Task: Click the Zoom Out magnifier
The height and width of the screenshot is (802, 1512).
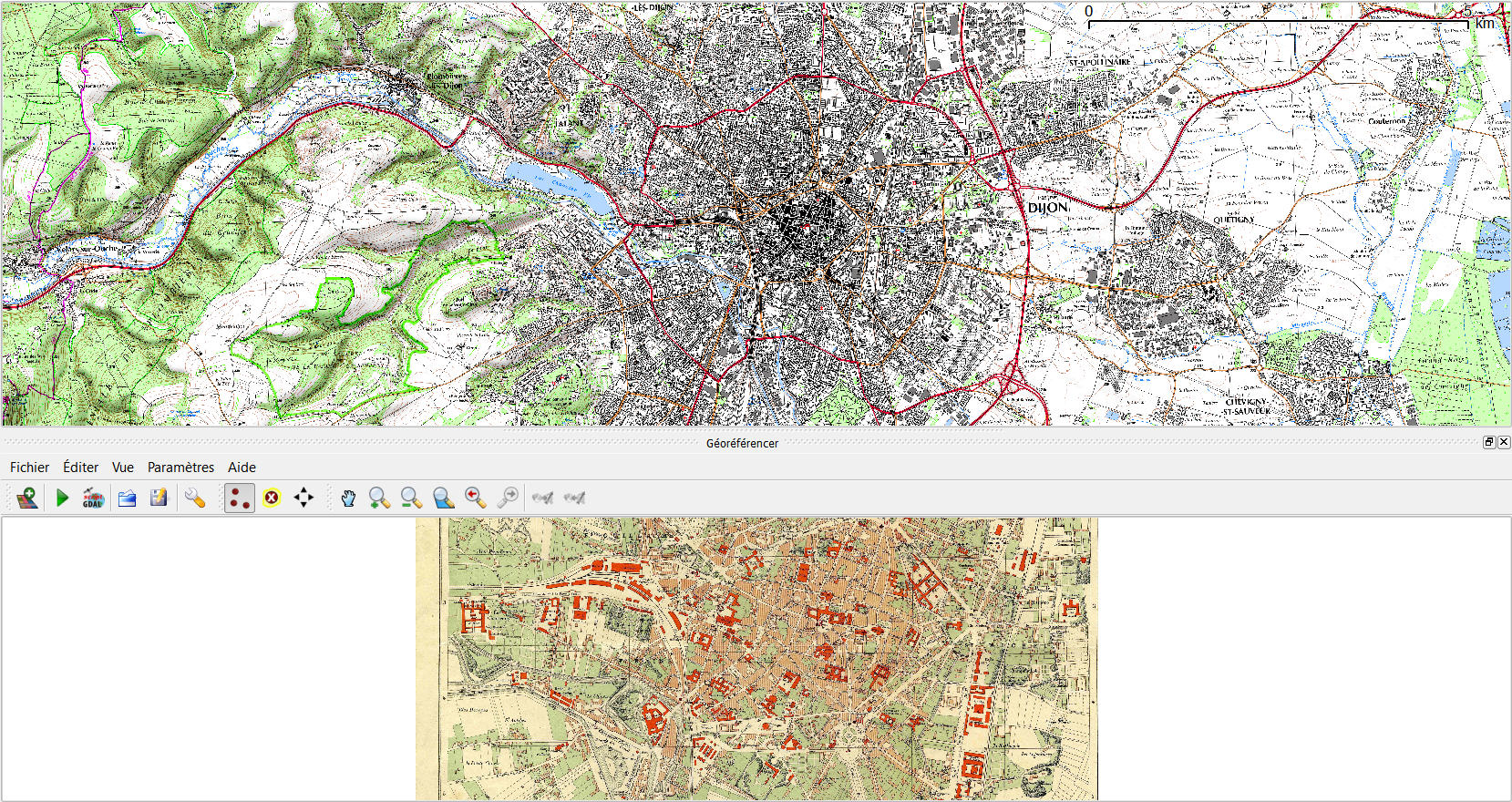Action: (x=411, y=498)
